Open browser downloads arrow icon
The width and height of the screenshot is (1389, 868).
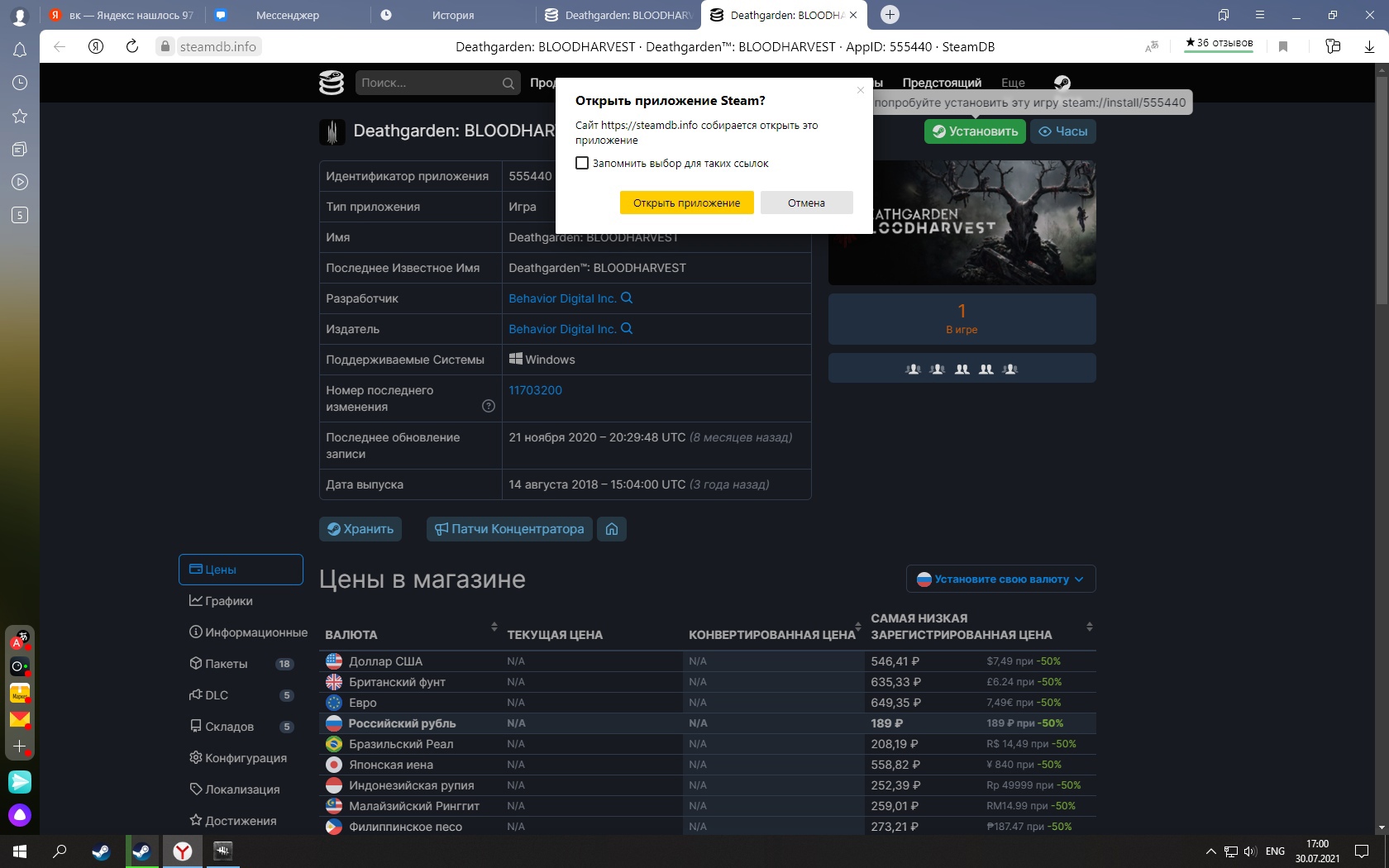tap(1369, 46)
